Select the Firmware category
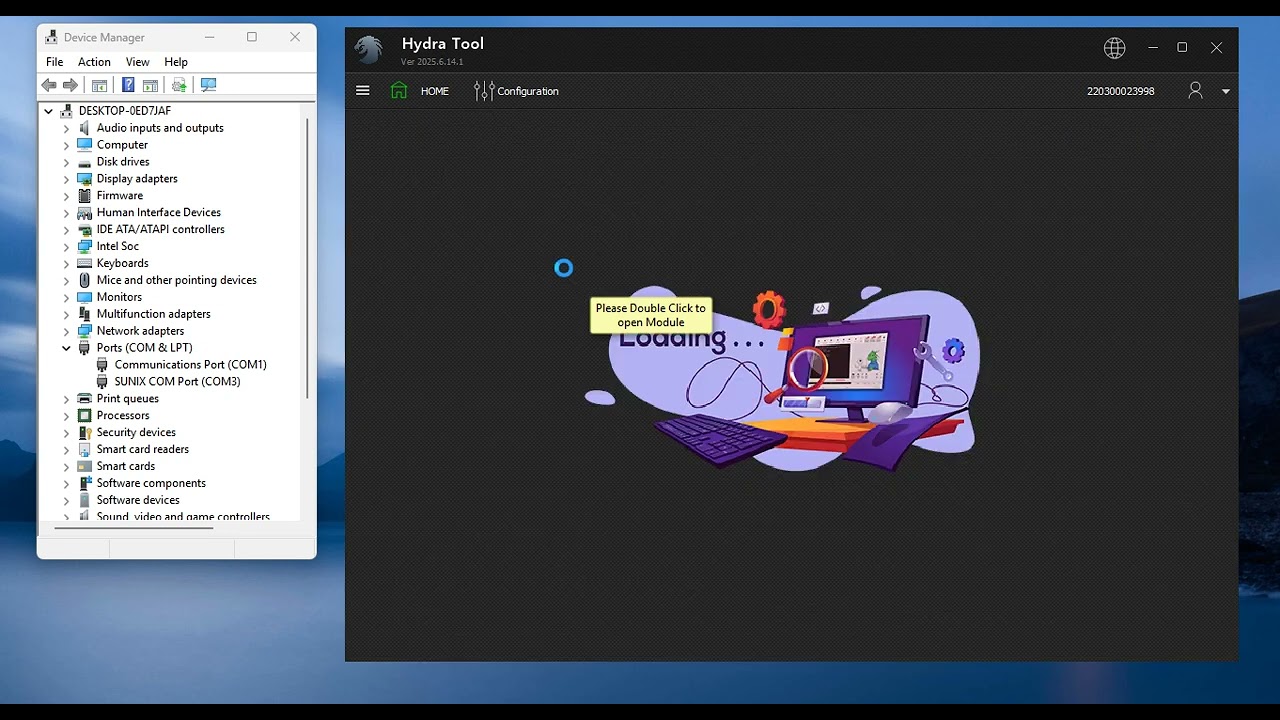 (120, 196)
